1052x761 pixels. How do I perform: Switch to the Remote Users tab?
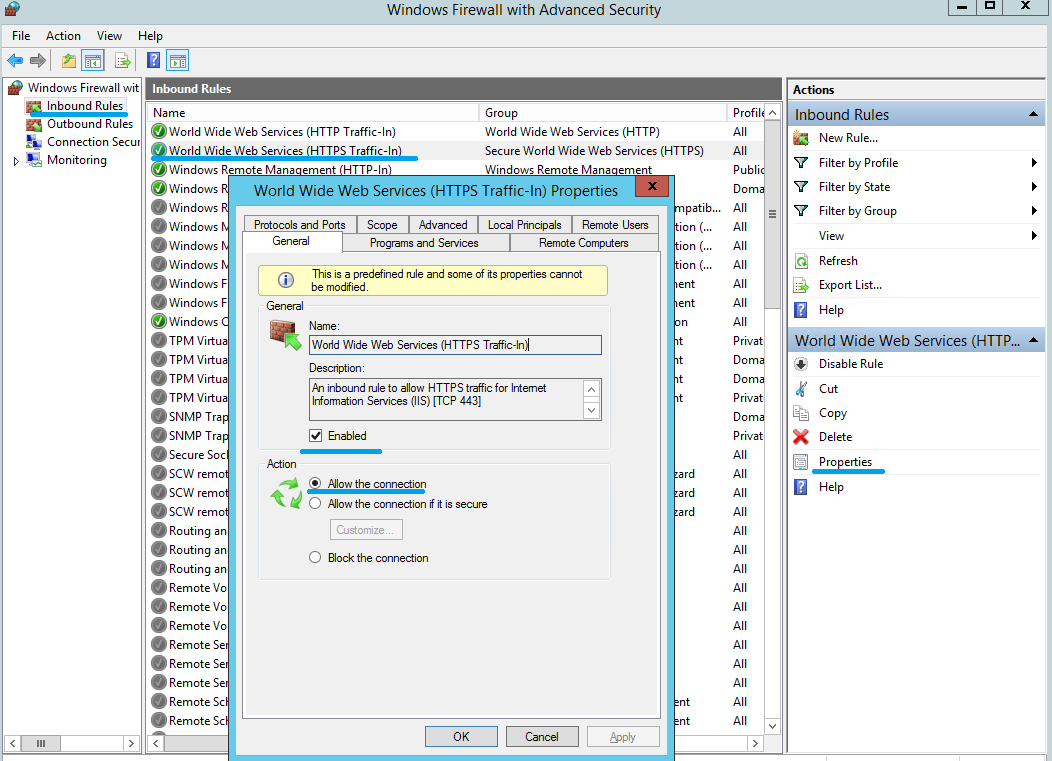click(x=615, y=225)
